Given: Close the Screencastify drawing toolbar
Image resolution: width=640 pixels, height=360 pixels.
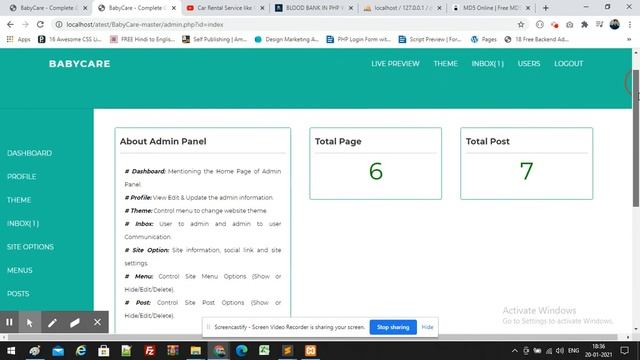Looking at the screenshot, I should [x=97, y=322].
